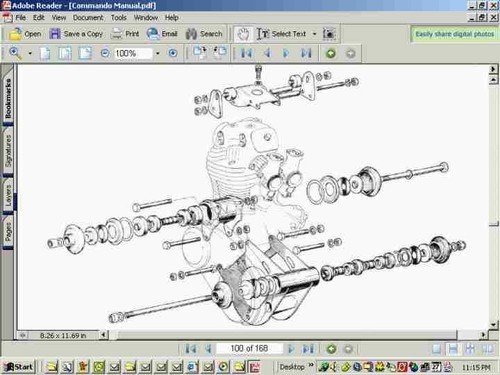Select the Snapshot camera tool

(329, 34)
